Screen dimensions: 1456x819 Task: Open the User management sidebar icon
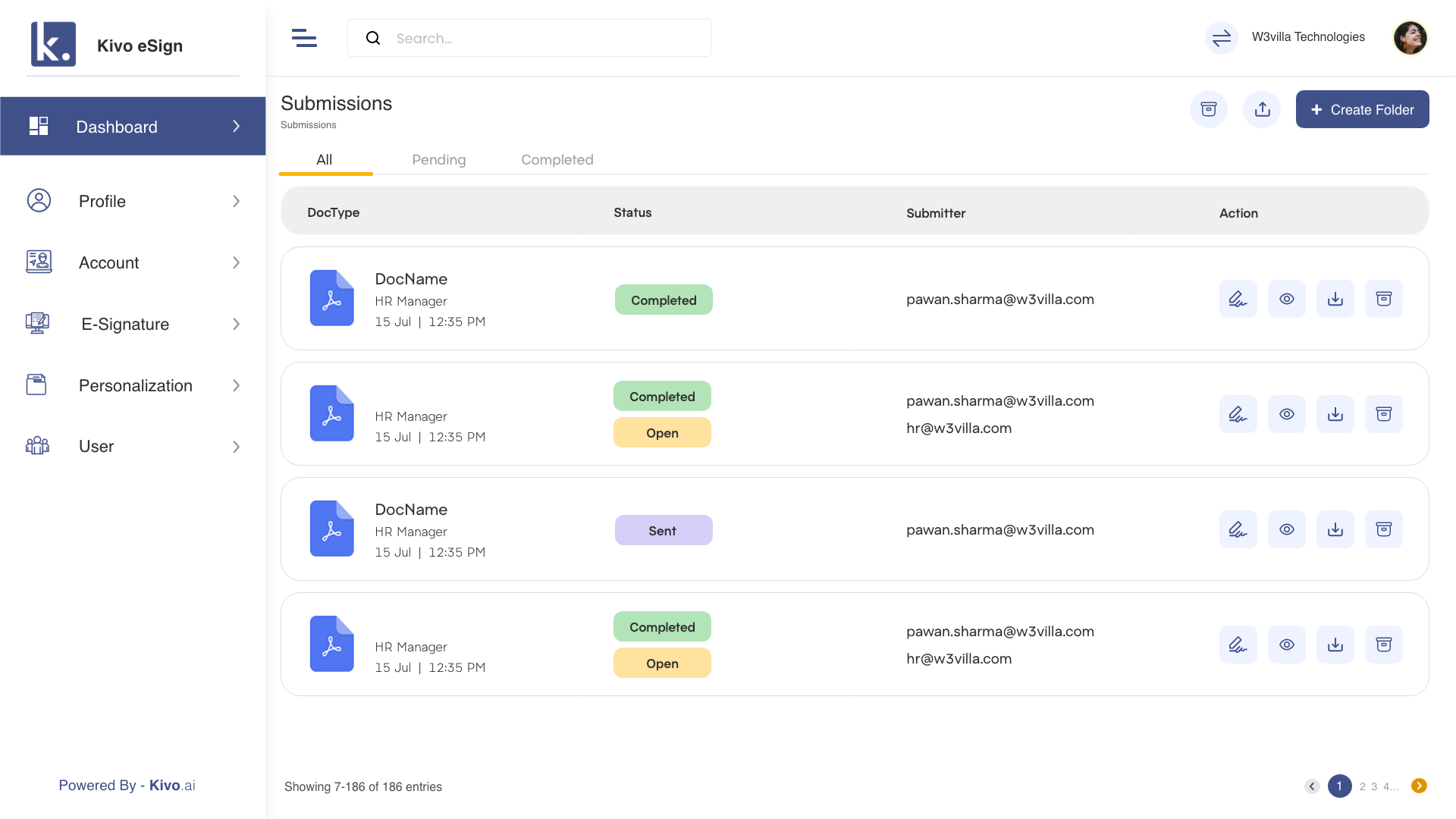click(37, 447)
